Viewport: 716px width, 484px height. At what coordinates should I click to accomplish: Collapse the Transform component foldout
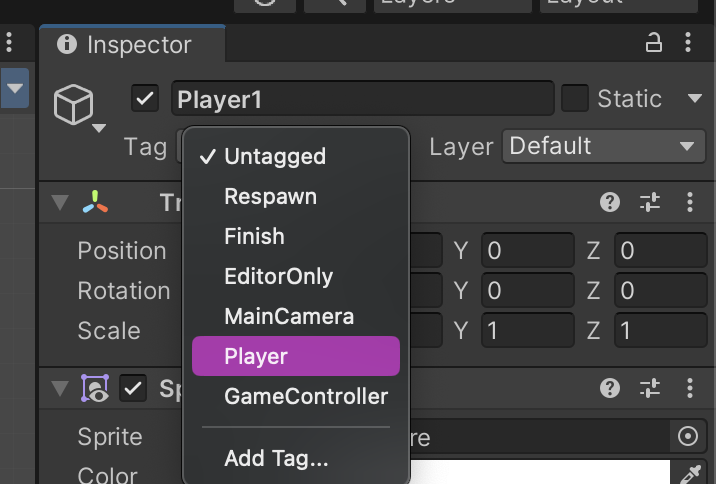60,202
